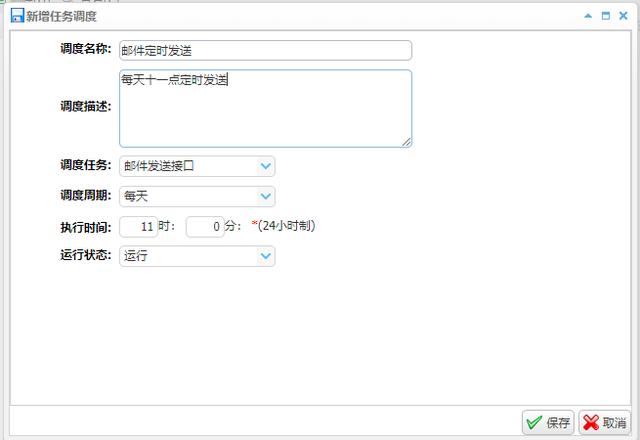Click the 取消 button
This screenshot has width=640, height=440.
604,422
